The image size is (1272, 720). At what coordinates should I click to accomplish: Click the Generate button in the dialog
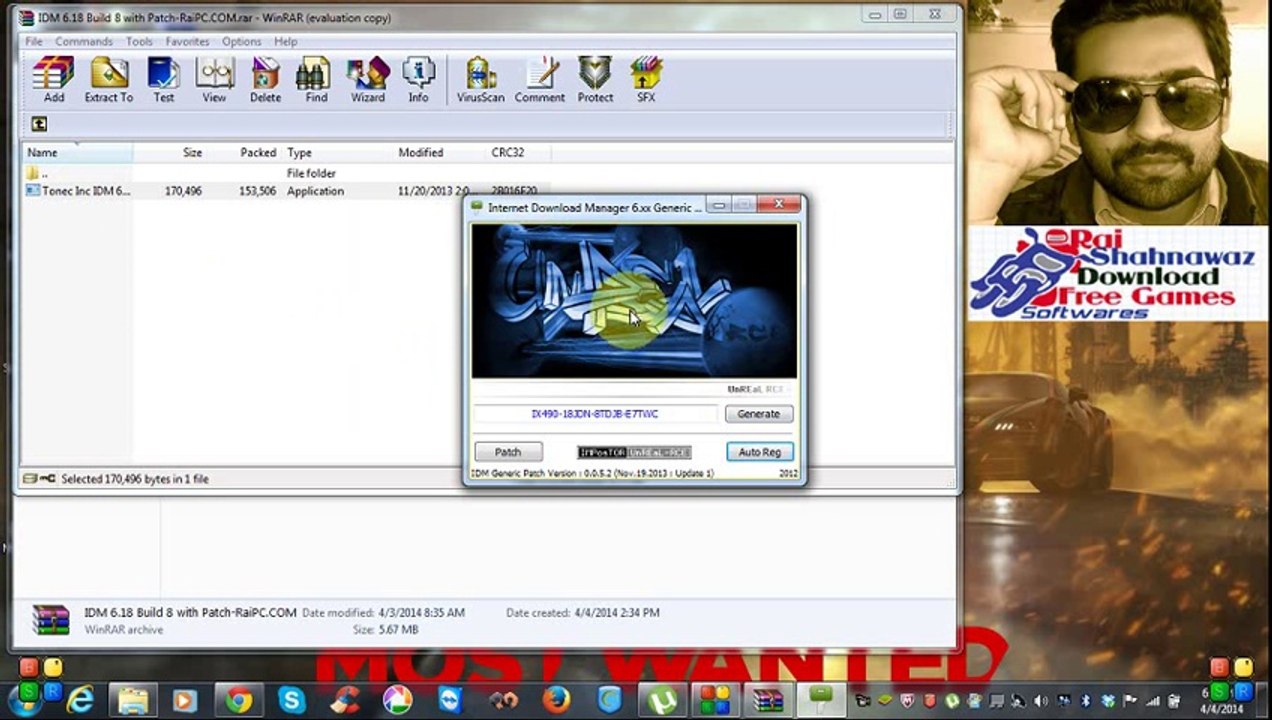[x=759, y=414]
